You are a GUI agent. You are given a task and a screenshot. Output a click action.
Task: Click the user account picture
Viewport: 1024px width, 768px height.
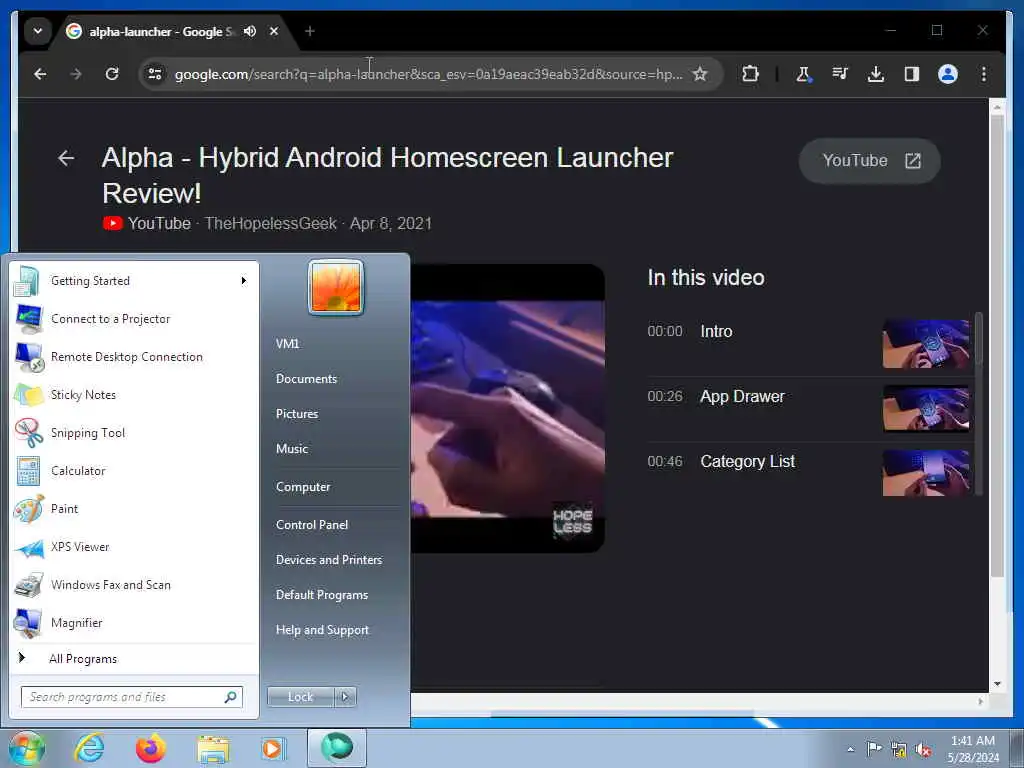[336, 287]
